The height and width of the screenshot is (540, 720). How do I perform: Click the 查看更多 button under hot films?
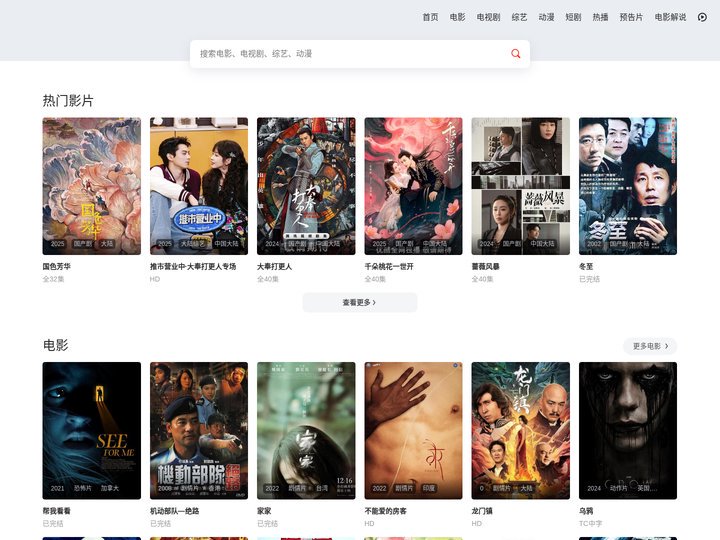coord(360,303)
